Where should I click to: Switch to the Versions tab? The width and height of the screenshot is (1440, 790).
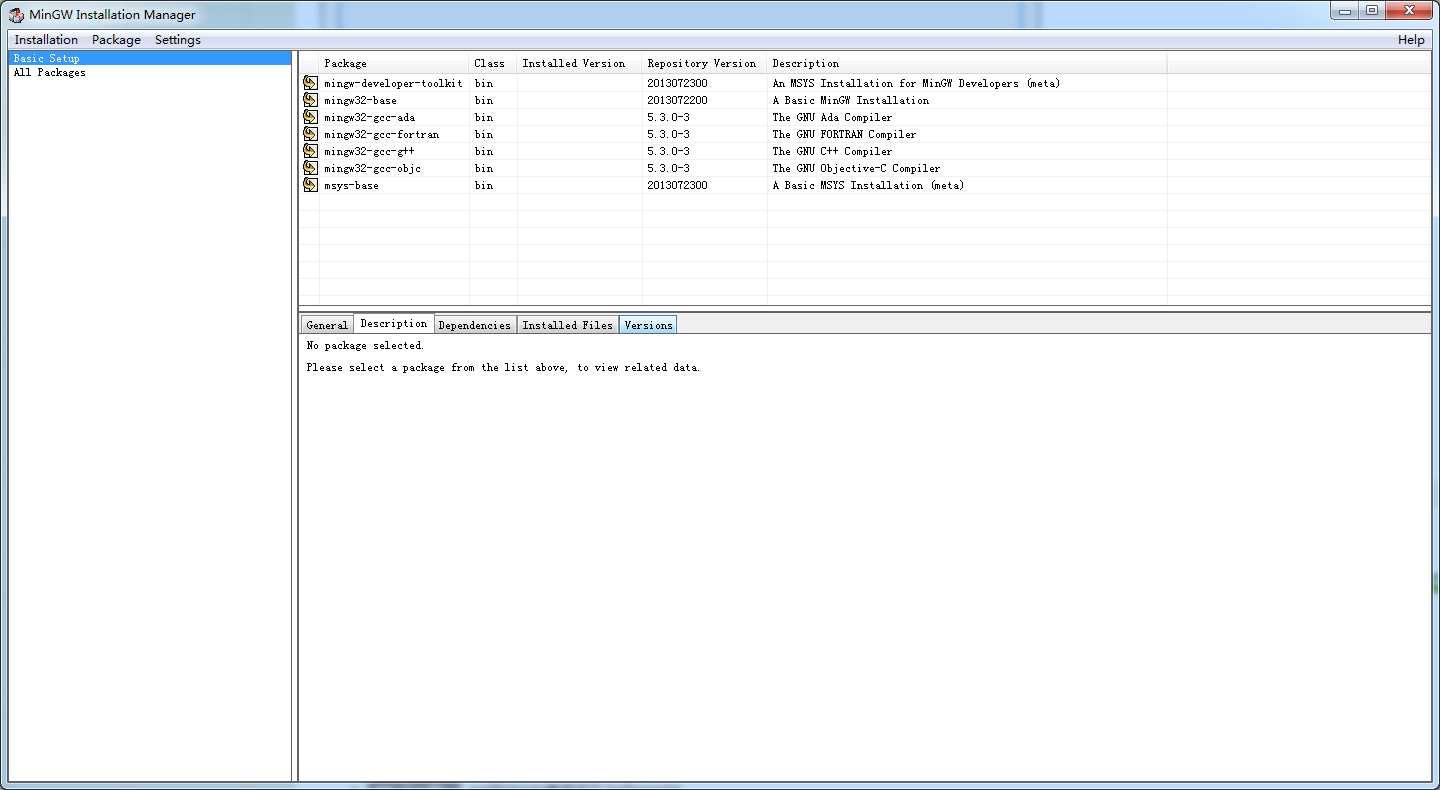point(648,325)
